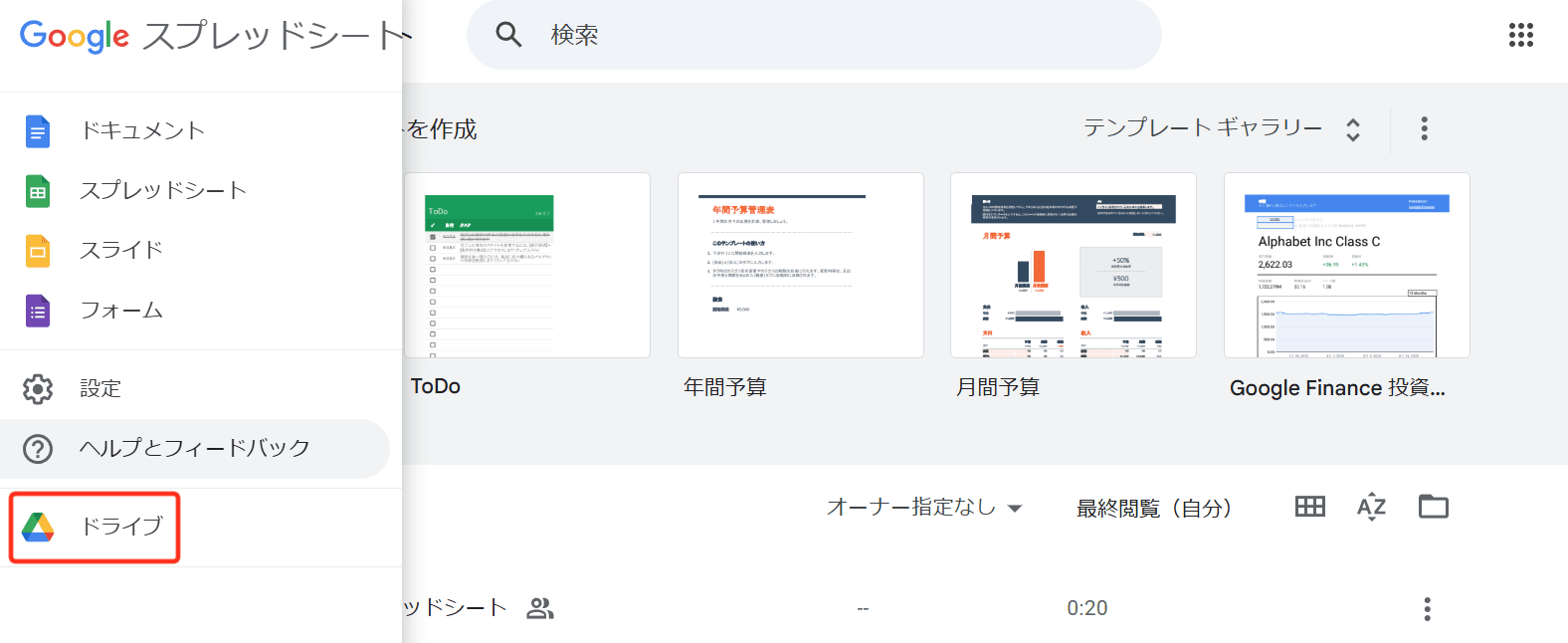
Task: Click the green Sheets icon in sidebar
Action: (x=38, y=191)
